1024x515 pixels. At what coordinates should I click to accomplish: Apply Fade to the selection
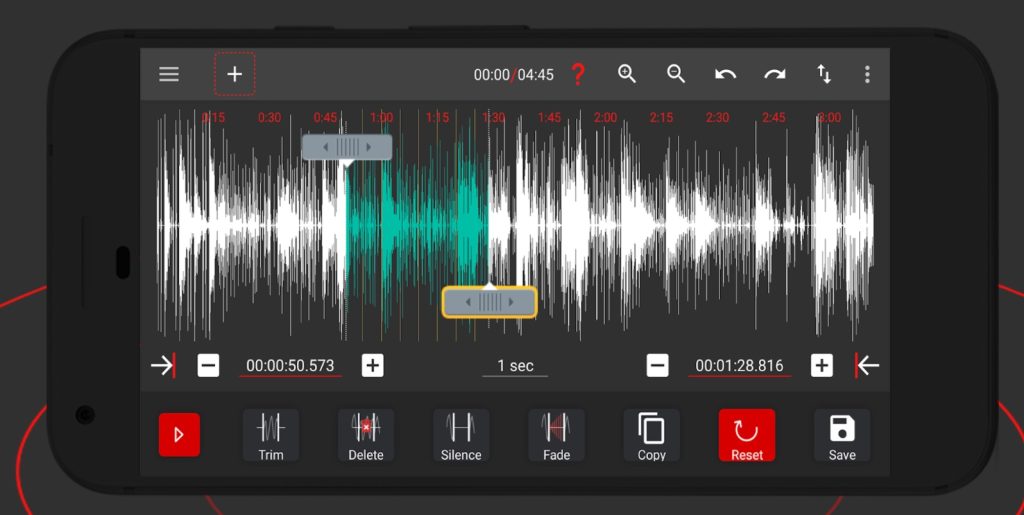click(x=556, y=435)
